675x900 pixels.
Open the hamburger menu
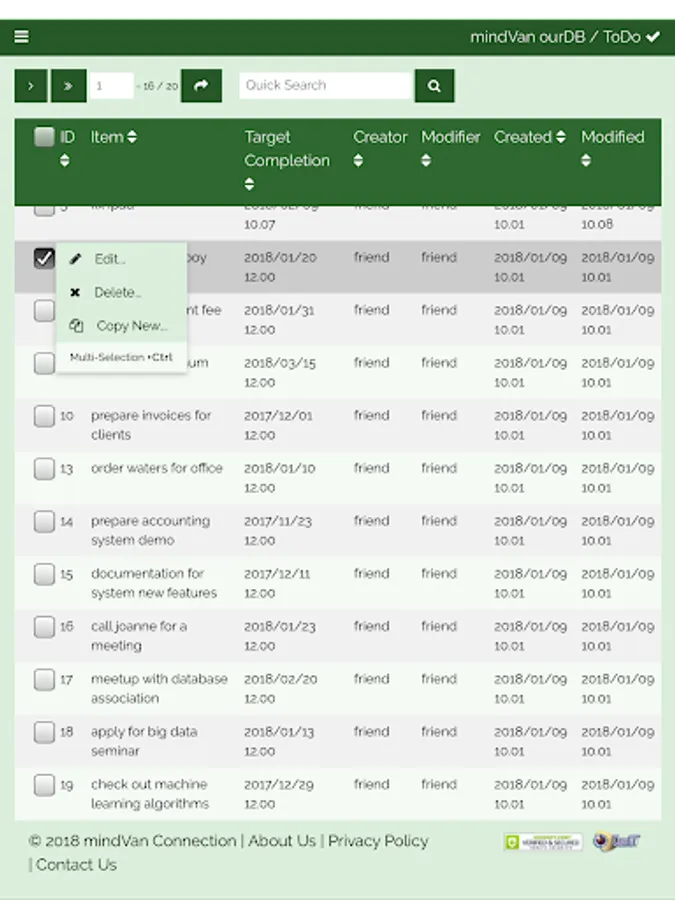click(21, 37)
